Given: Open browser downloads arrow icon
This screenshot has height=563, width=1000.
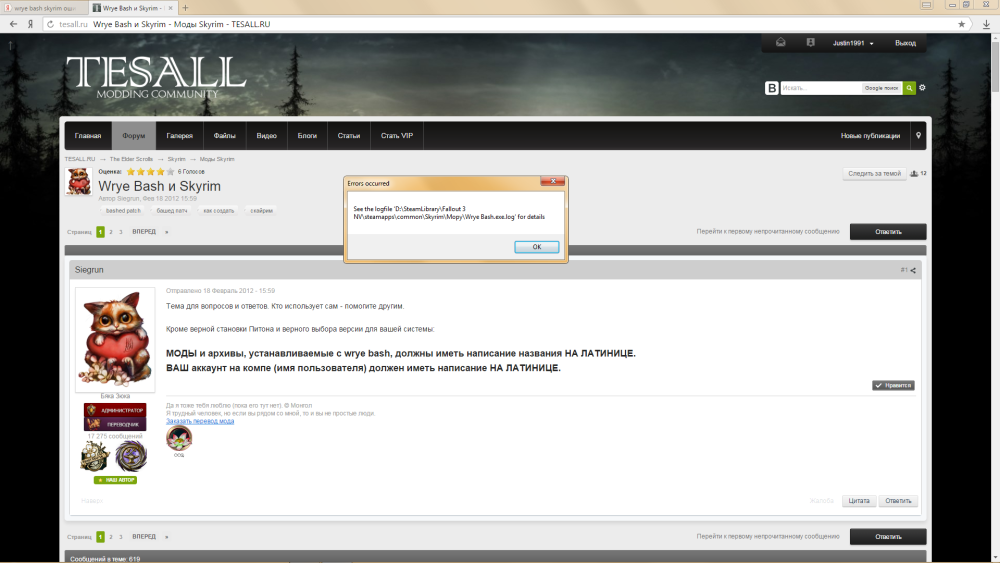Looking at the screenshot, I should point(986,24).
